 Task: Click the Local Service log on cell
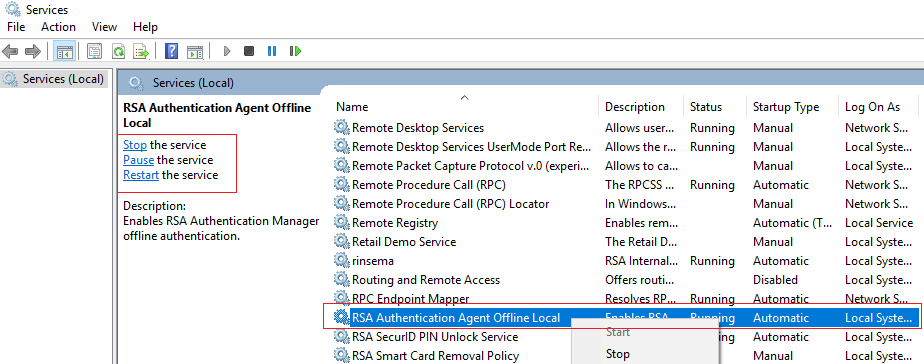[x=879, y=223]
